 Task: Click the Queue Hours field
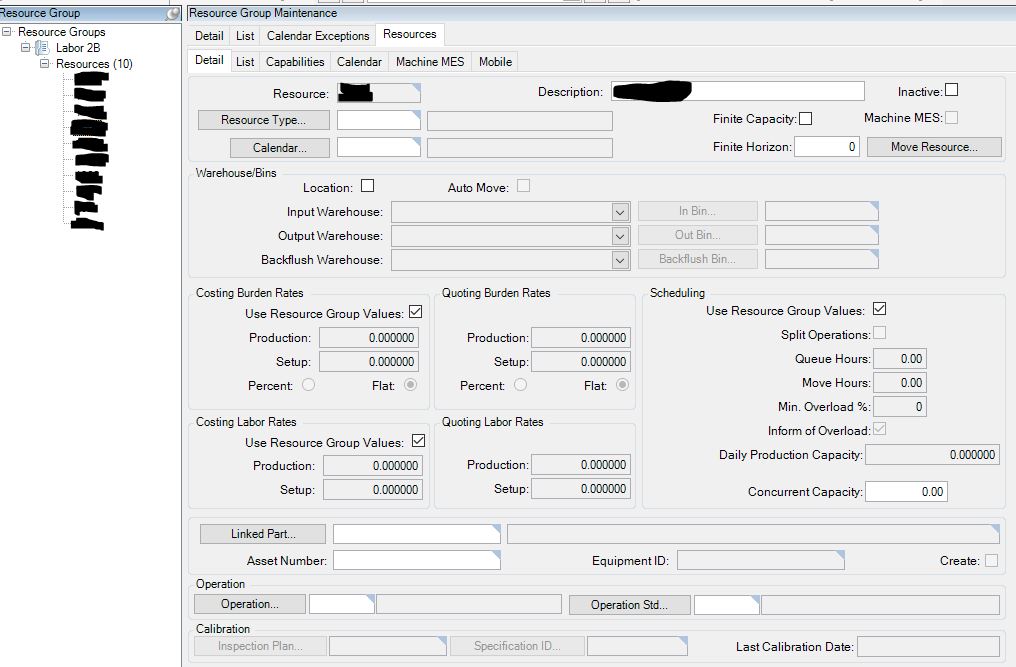point(900,358)
